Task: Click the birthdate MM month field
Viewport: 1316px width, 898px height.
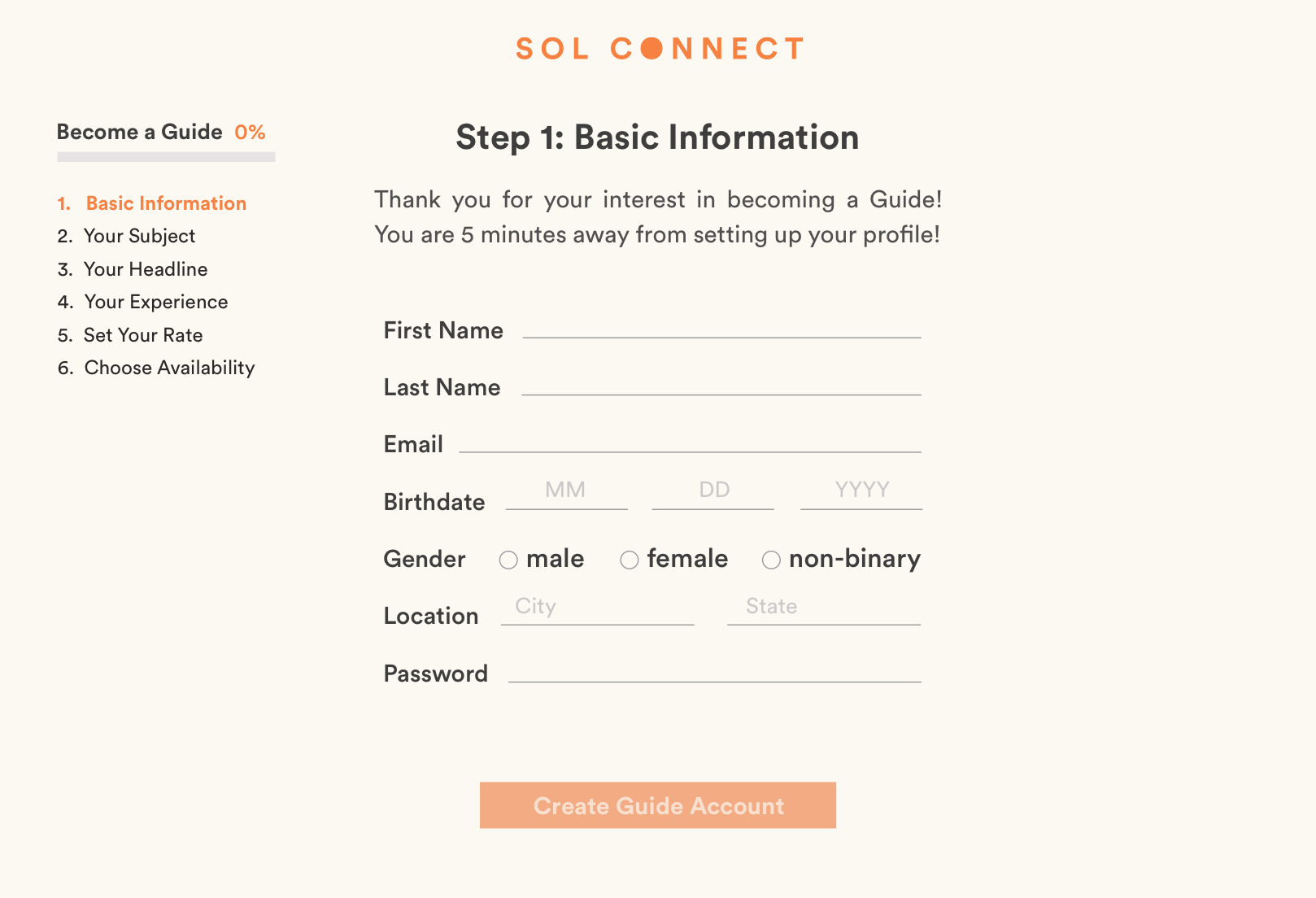Action: [566, 492]
